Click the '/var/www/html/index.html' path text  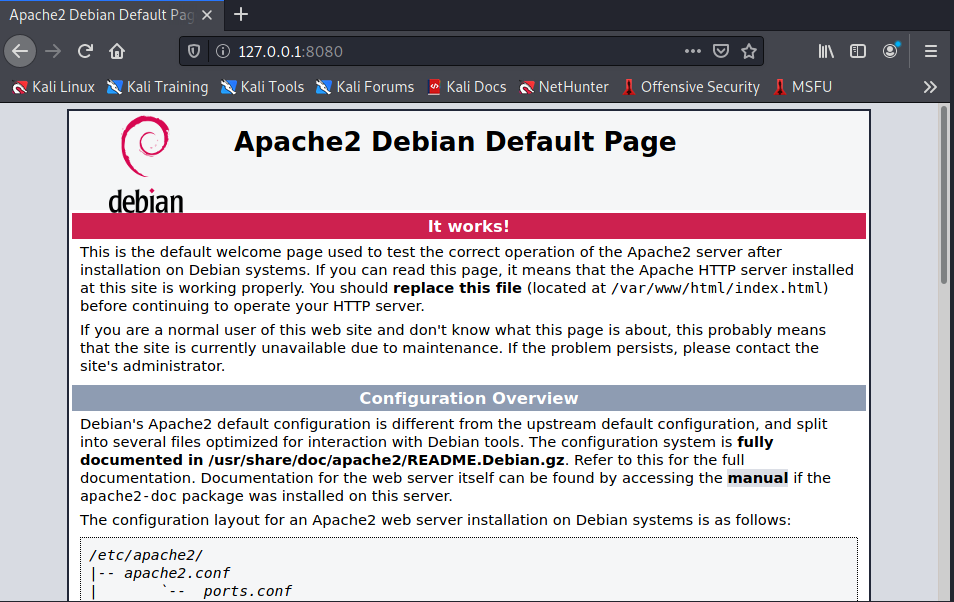pyautogui.click(x=717, y=288)
